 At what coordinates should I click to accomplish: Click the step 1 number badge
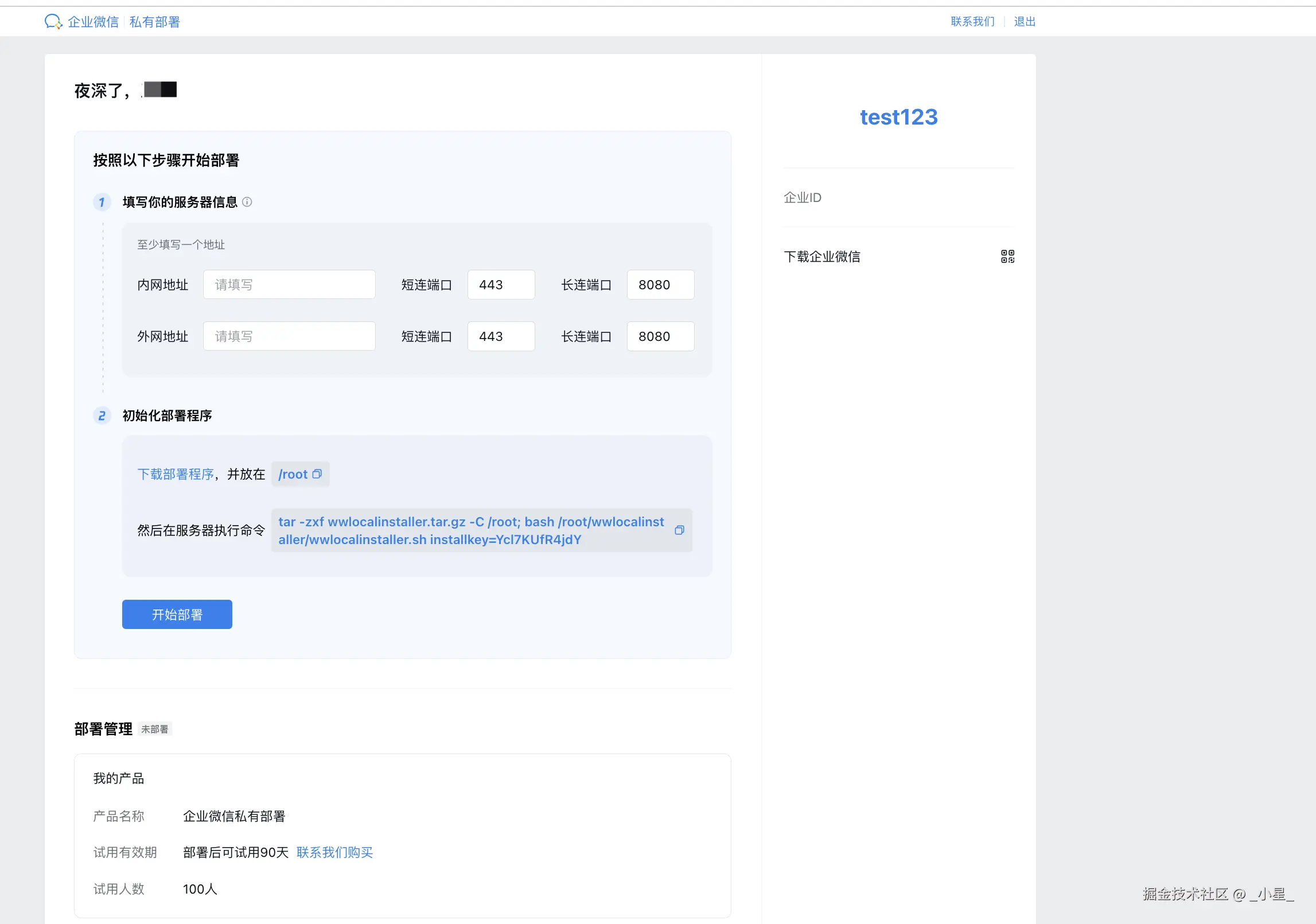pyautogui.click(x=102, y=202)
